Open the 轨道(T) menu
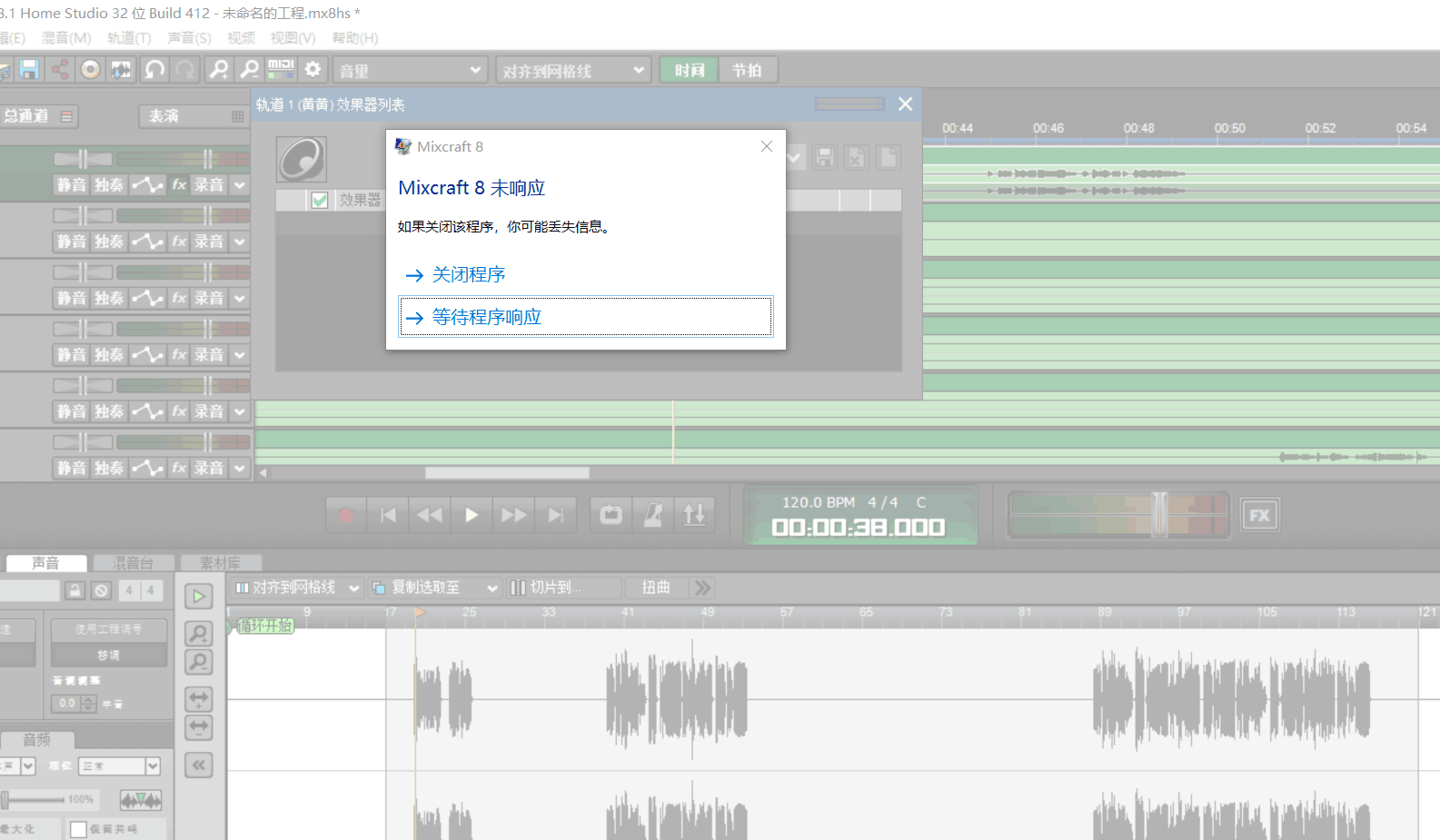This screenshot has height=840, width=1440. [129, 38]
